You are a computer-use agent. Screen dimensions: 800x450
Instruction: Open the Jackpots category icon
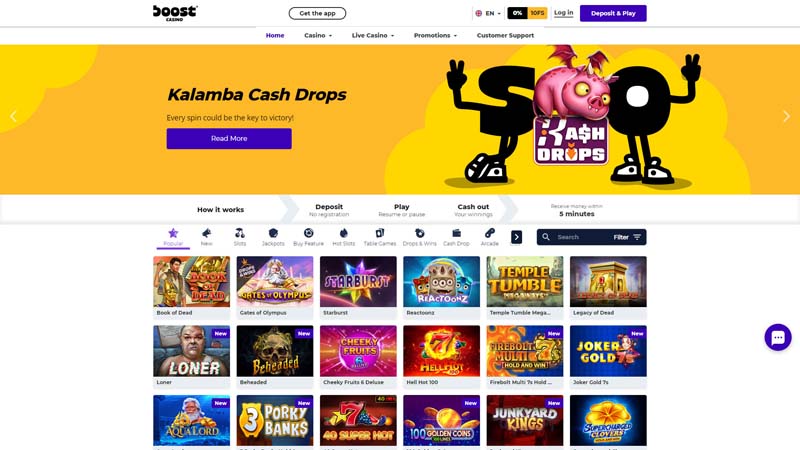[273, 233]
